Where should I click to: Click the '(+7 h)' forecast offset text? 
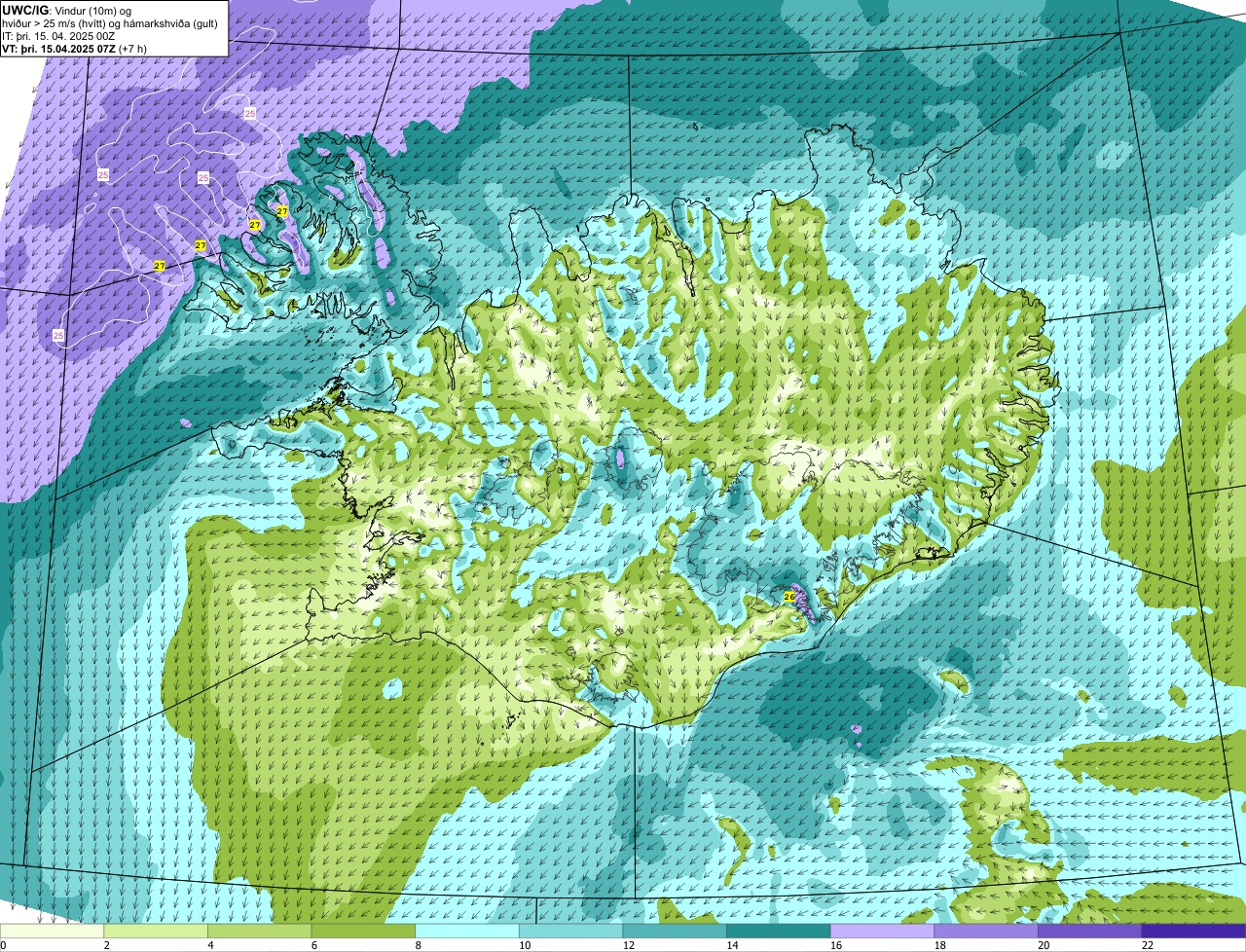(x=133, y=48)
